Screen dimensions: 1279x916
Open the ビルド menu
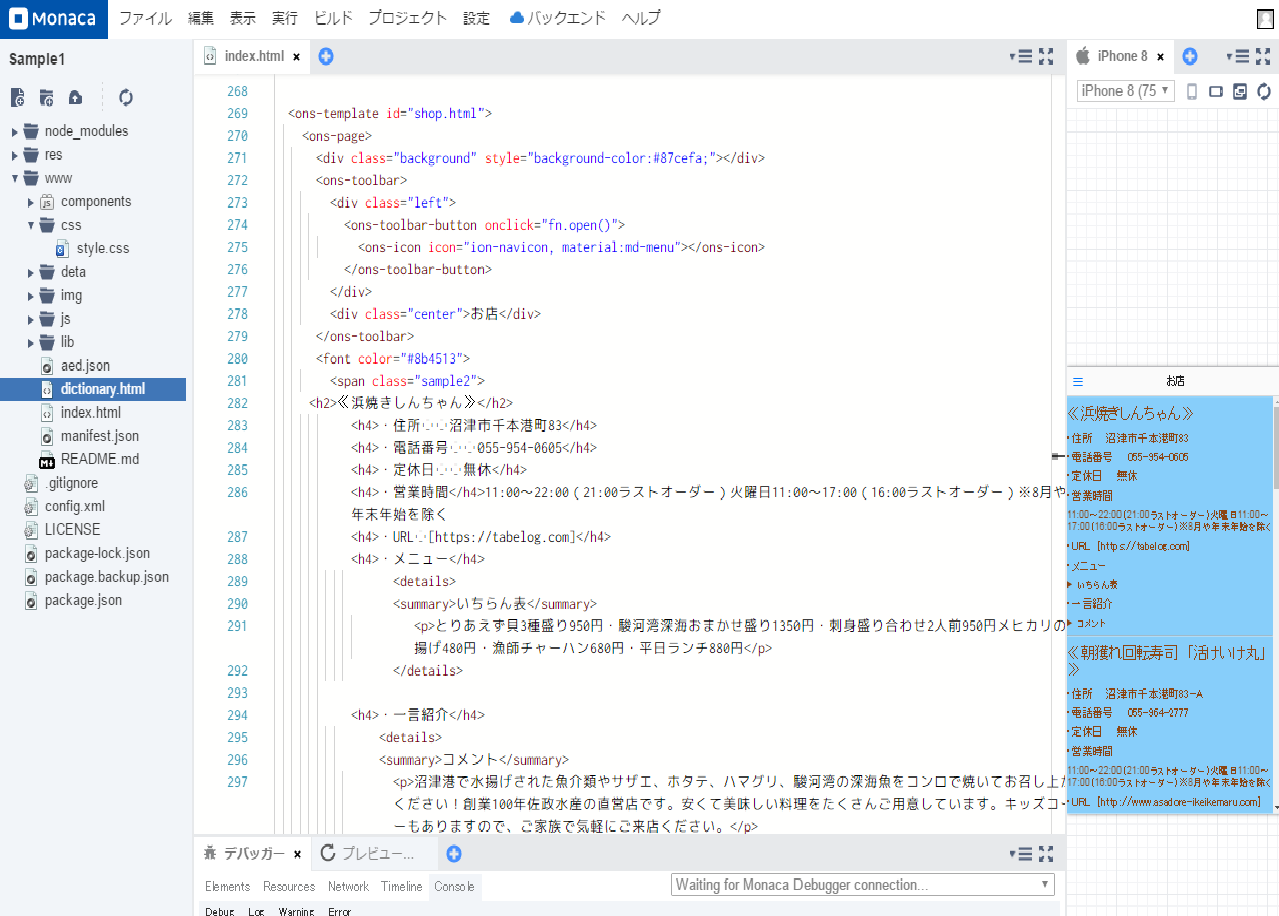(x=332, y=18)
